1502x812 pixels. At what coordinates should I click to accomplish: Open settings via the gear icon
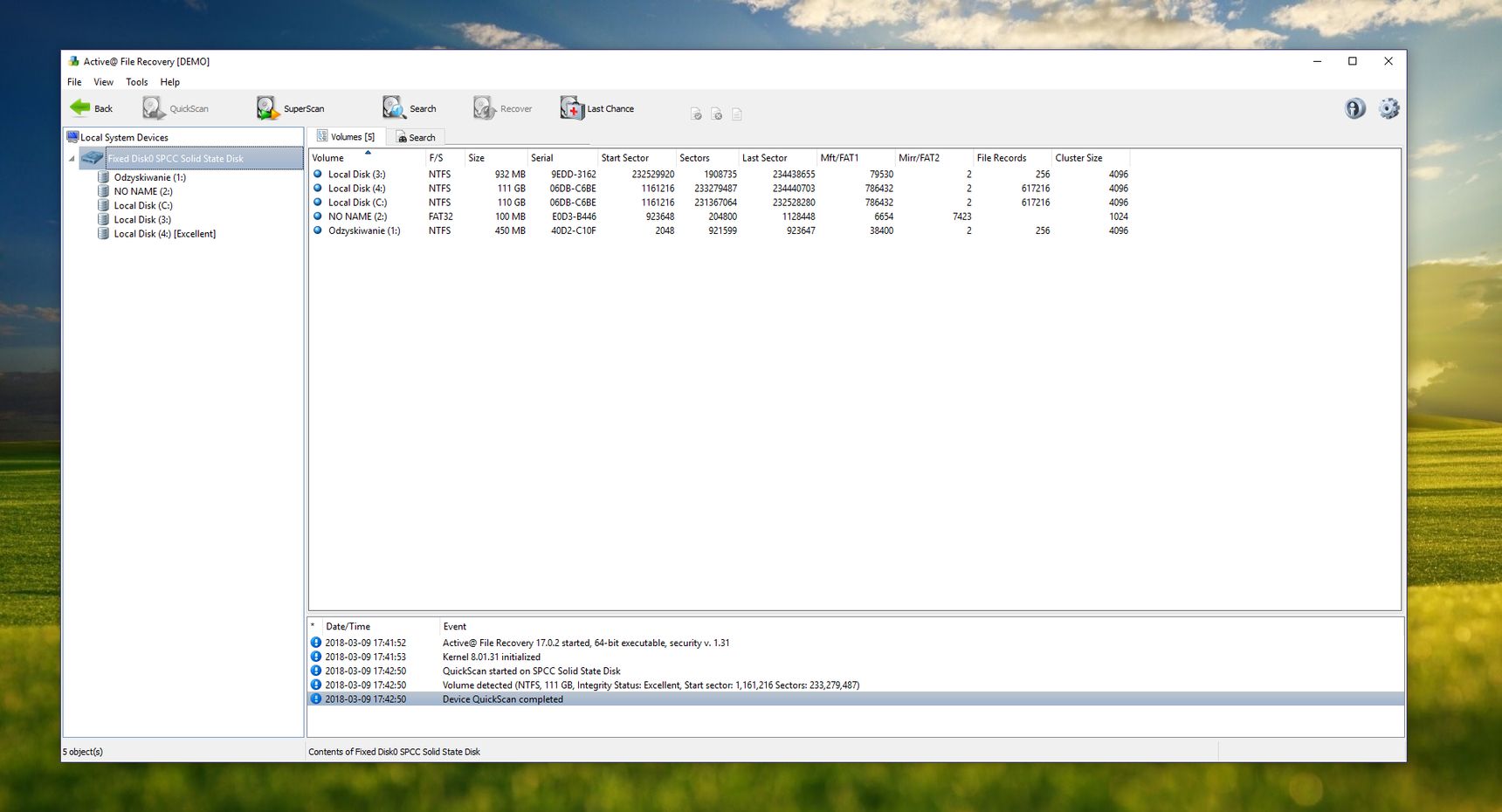pos(1388,108)
